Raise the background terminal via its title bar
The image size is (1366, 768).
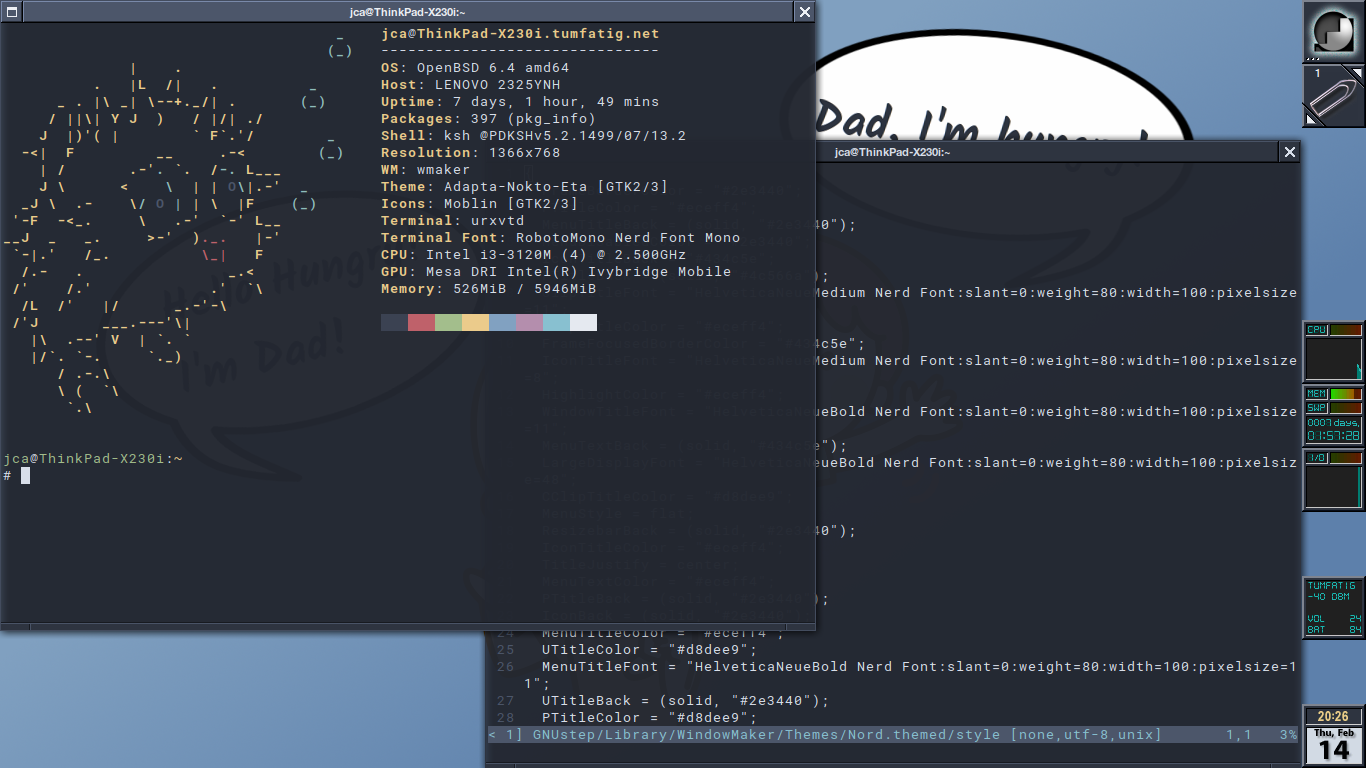coord(1047,152)
